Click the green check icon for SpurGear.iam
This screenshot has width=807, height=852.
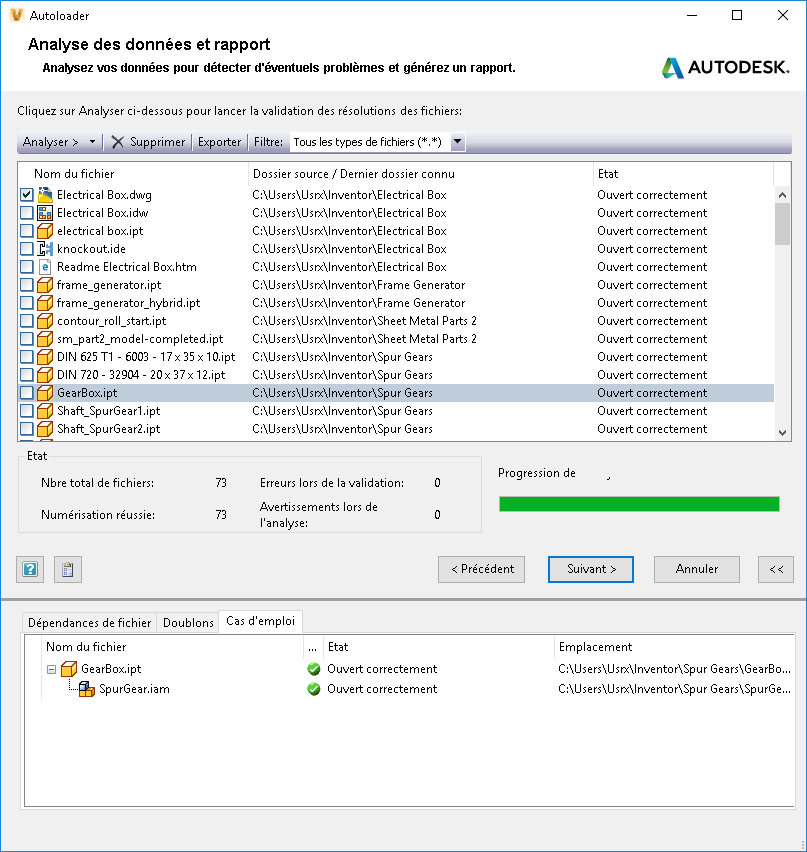click(314, 689)
